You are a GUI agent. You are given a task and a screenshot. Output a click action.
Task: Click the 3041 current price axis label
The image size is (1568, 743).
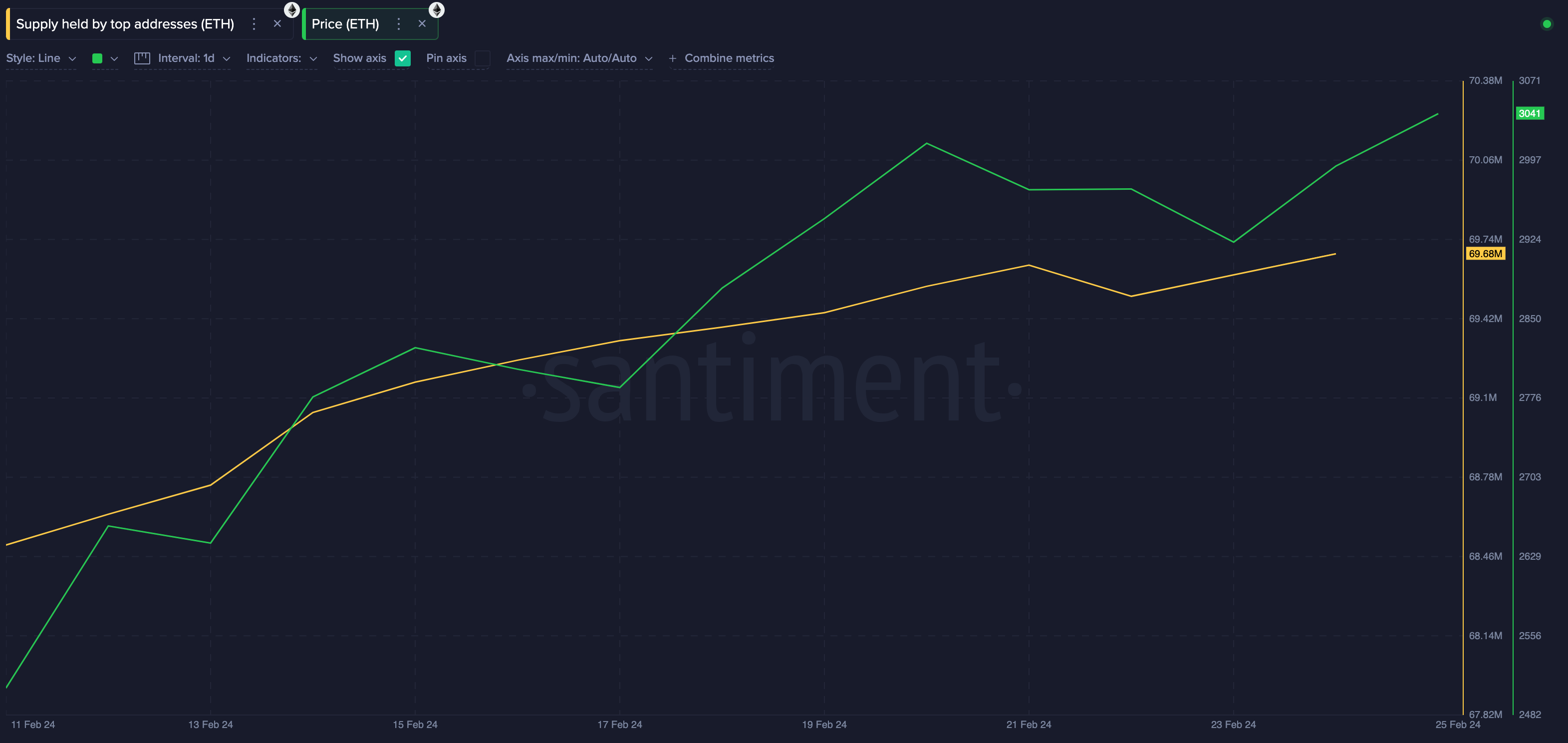pyautogui.click(x=1529, y=113)
